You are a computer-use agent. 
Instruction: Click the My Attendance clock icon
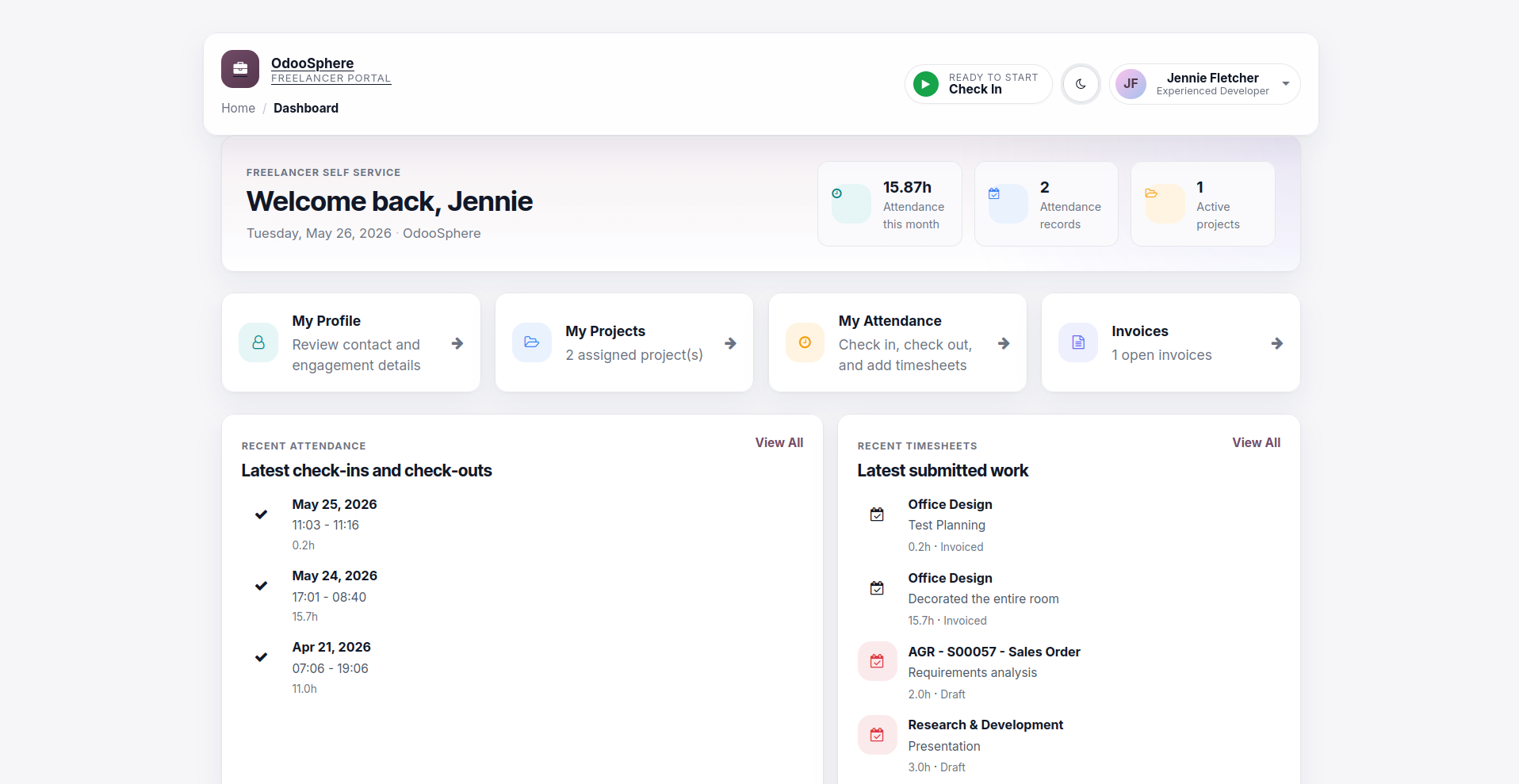(x=805, y=342)
